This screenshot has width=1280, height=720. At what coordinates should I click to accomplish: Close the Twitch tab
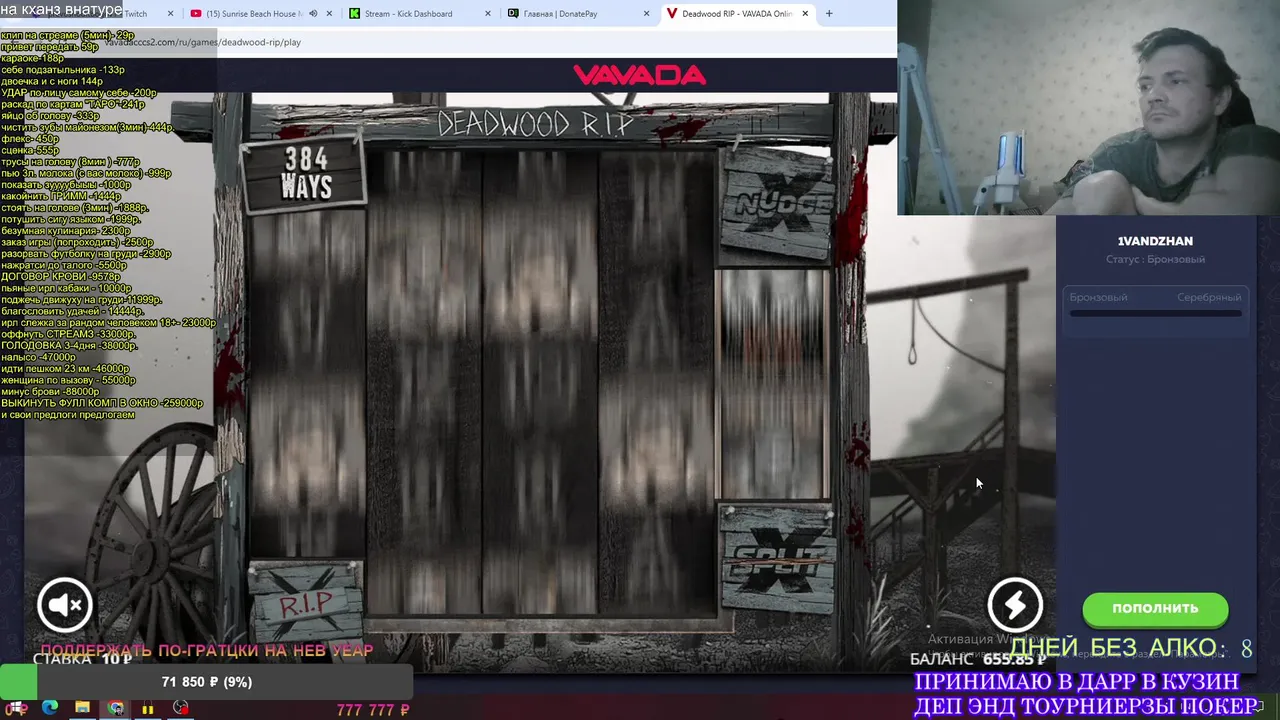(171, 14)
